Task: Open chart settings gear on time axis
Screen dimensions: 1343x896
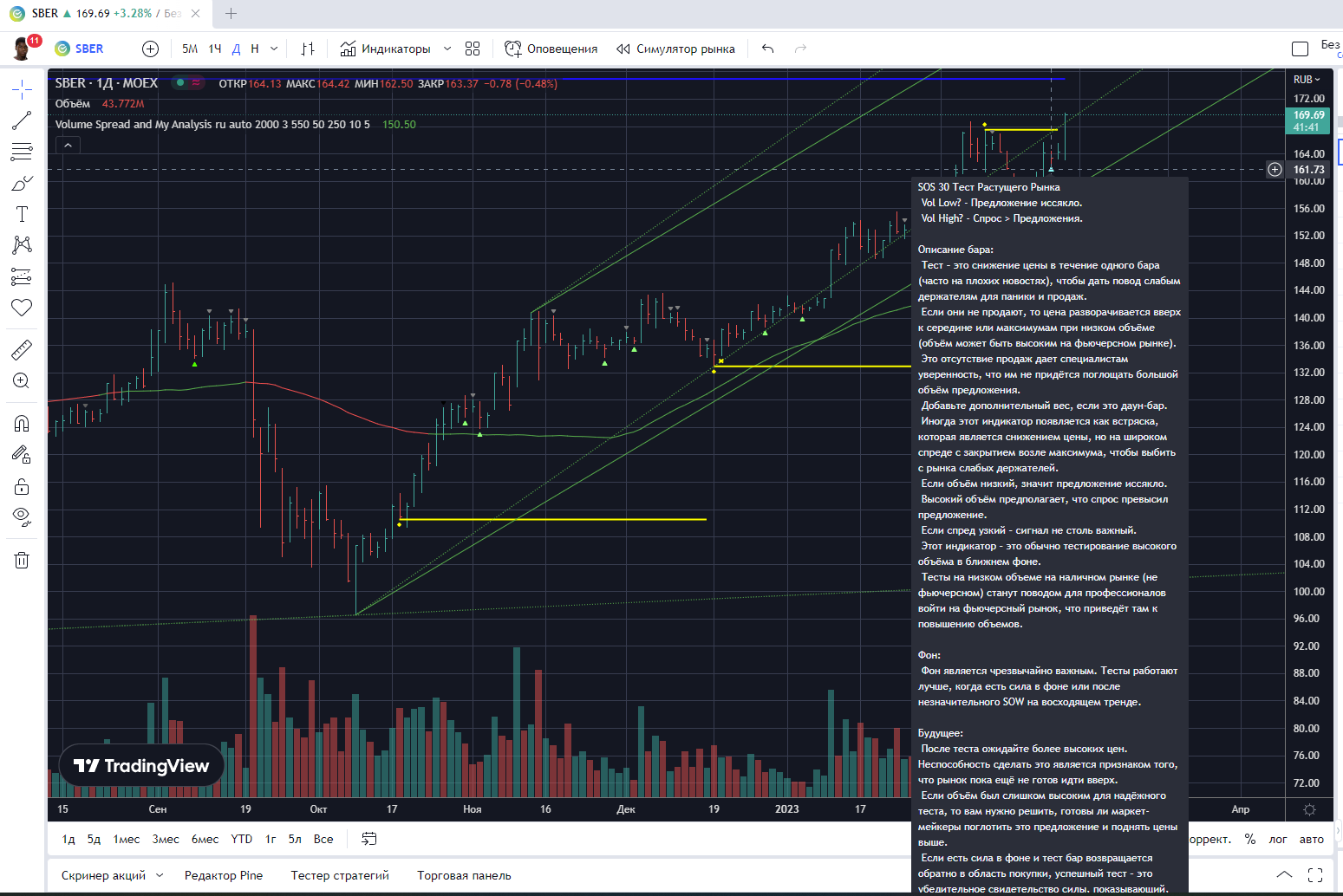Action: [x=1309, y=809]
